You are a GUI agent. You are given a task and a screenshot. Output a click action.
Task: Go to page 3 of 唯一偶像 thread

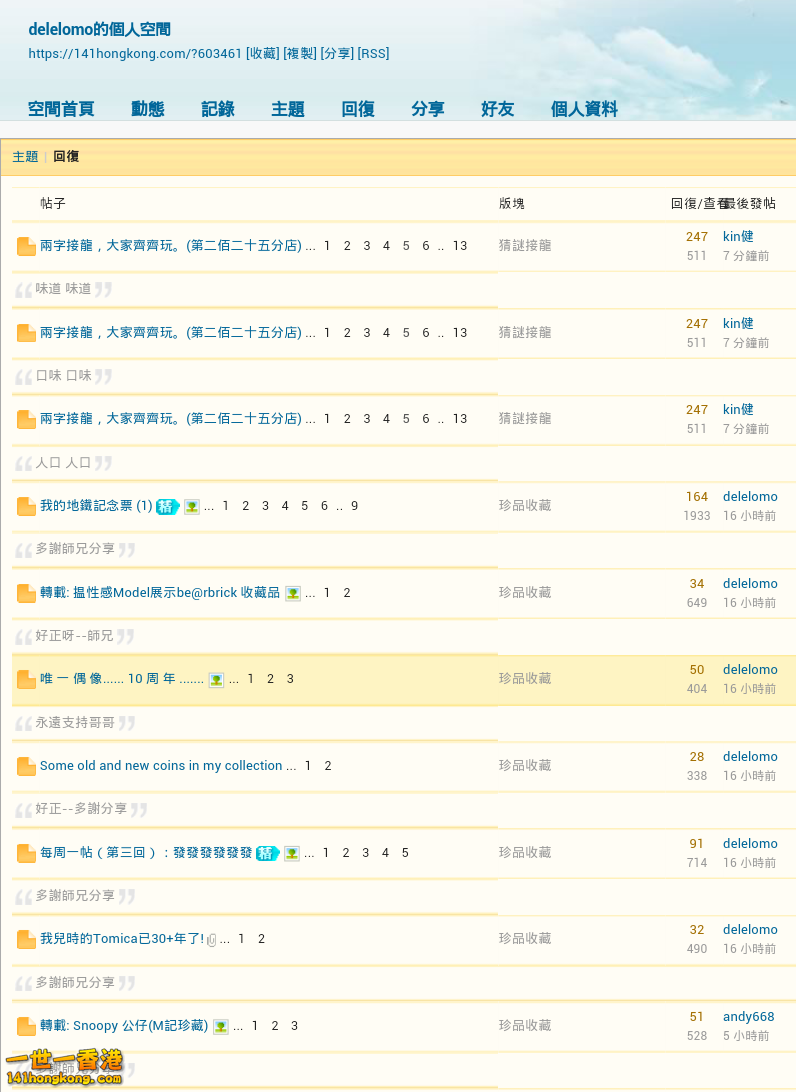[290, 679]
